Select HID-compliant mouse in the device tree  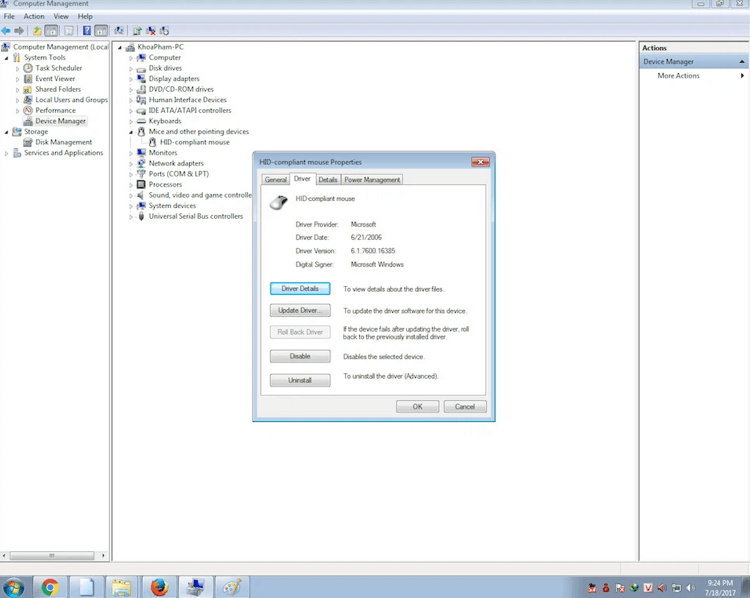click(x=194, y=142)
